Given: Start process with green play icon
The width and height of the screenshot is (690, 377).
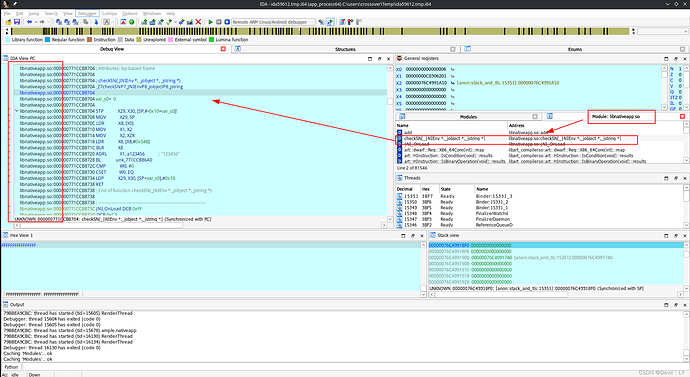Looking at the screenshot, I should tap(210, 22).
